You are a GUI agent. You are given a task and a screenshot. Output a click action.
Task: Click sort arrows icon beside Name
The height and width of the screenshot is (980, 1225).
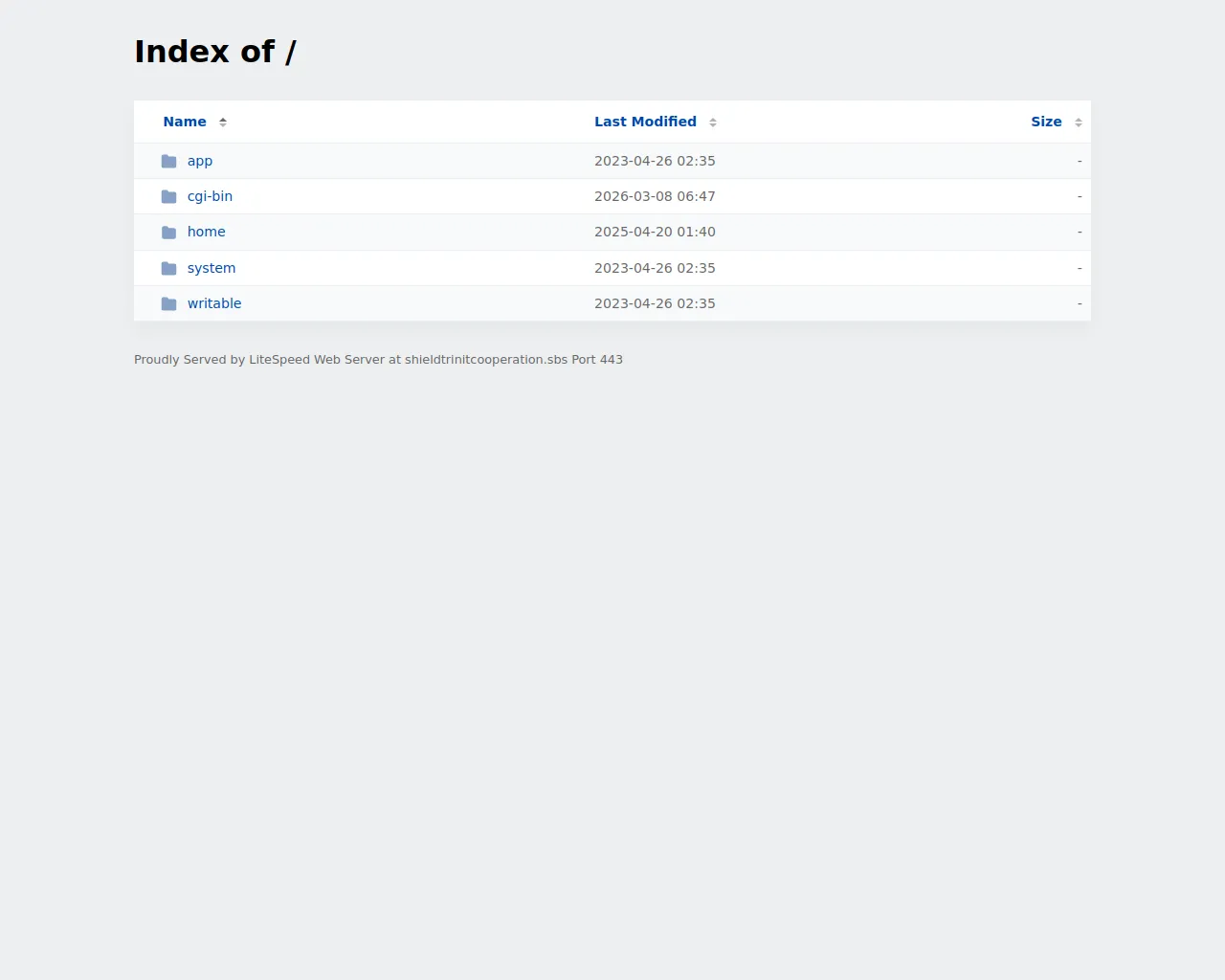click(x=223, y=122)
